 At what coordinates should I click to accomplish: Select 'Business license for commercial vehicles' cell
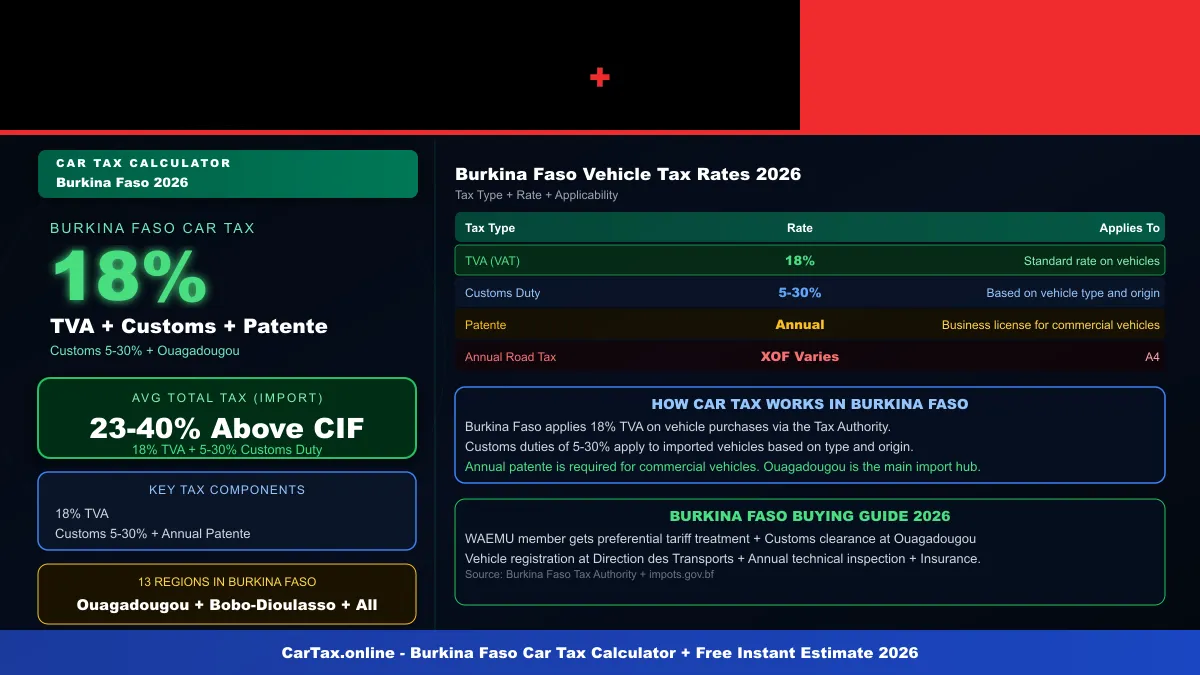pos(1051,325)
